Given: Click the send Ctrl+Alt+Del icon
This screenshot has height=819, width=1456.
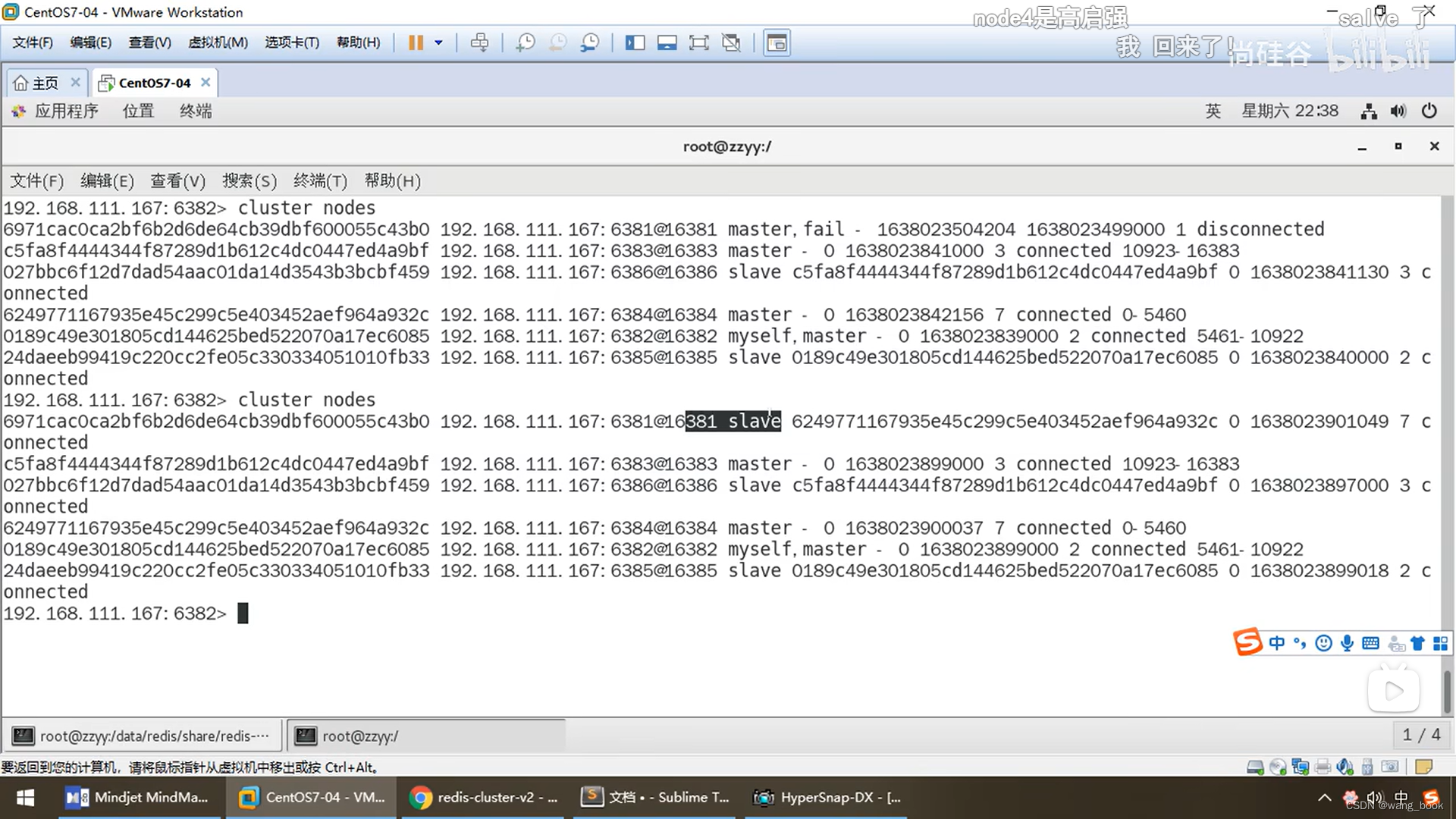Looking at the screenshot, I should click(479, 42).
